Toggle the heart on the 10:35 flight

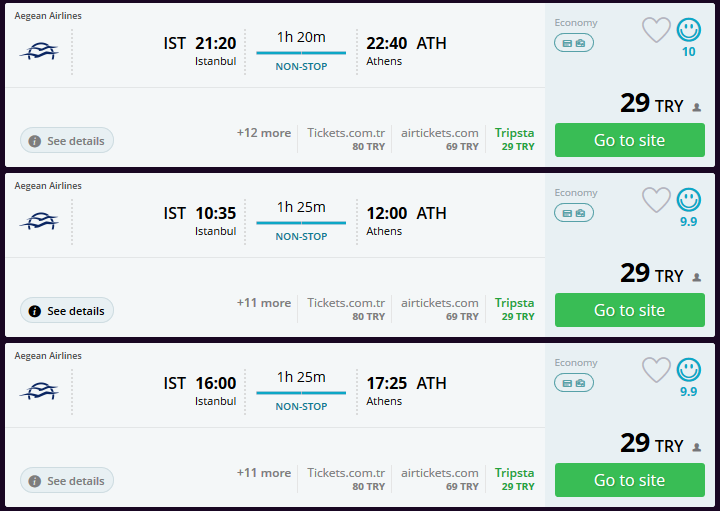(656, 201)
